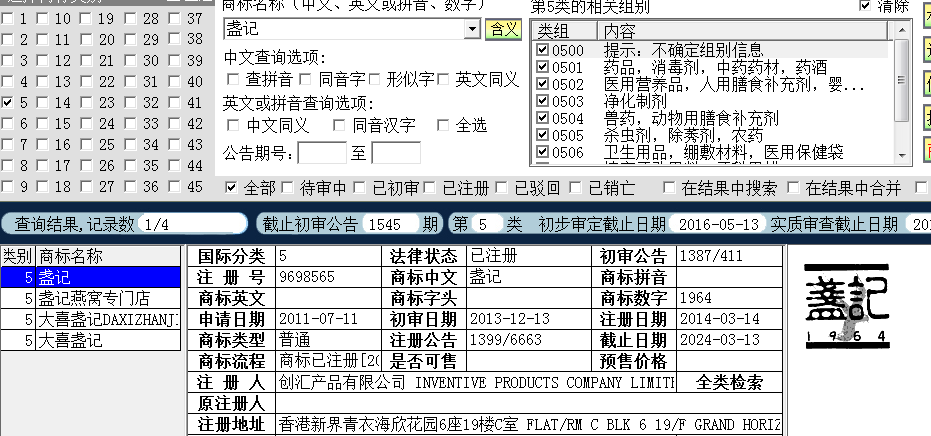931x436 pixels.
Task: Uncheck group 0505 杀虫剂 checkbox
Action: (x=542, y=135)
